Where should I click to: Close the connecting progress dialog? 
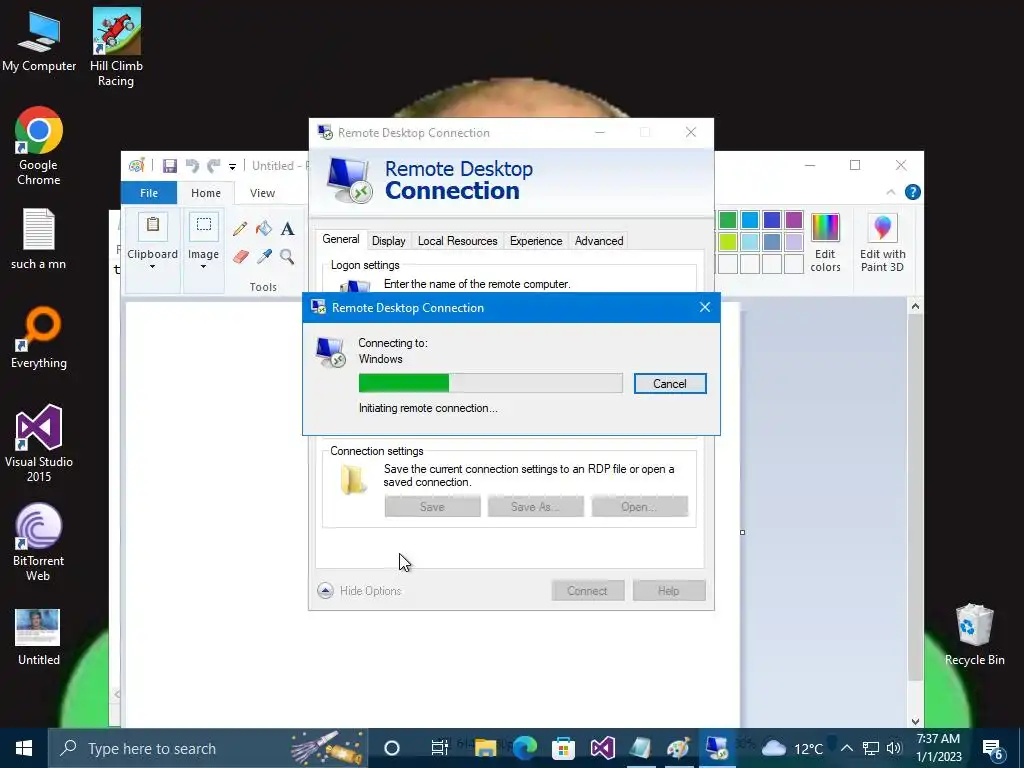click(705, 307)
